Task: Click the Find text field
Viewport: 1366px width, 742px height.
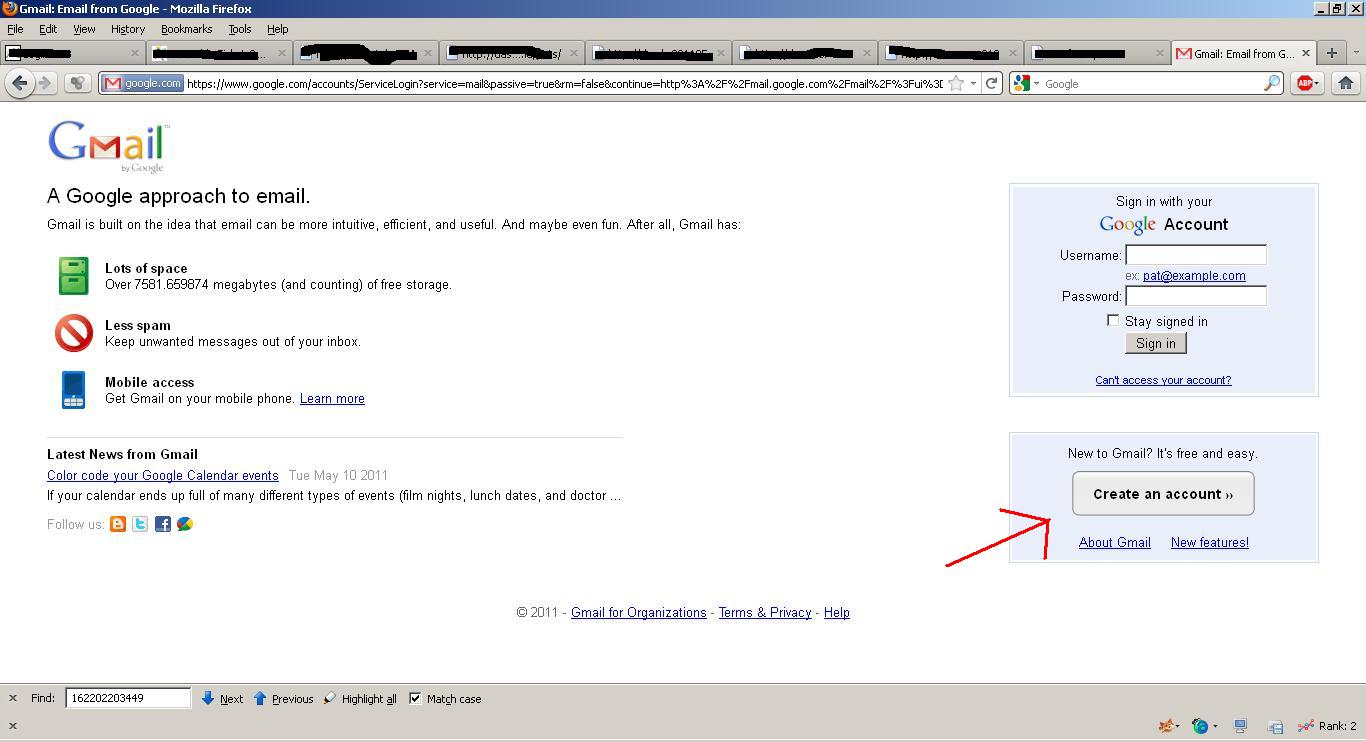Action: click(128, 698)
